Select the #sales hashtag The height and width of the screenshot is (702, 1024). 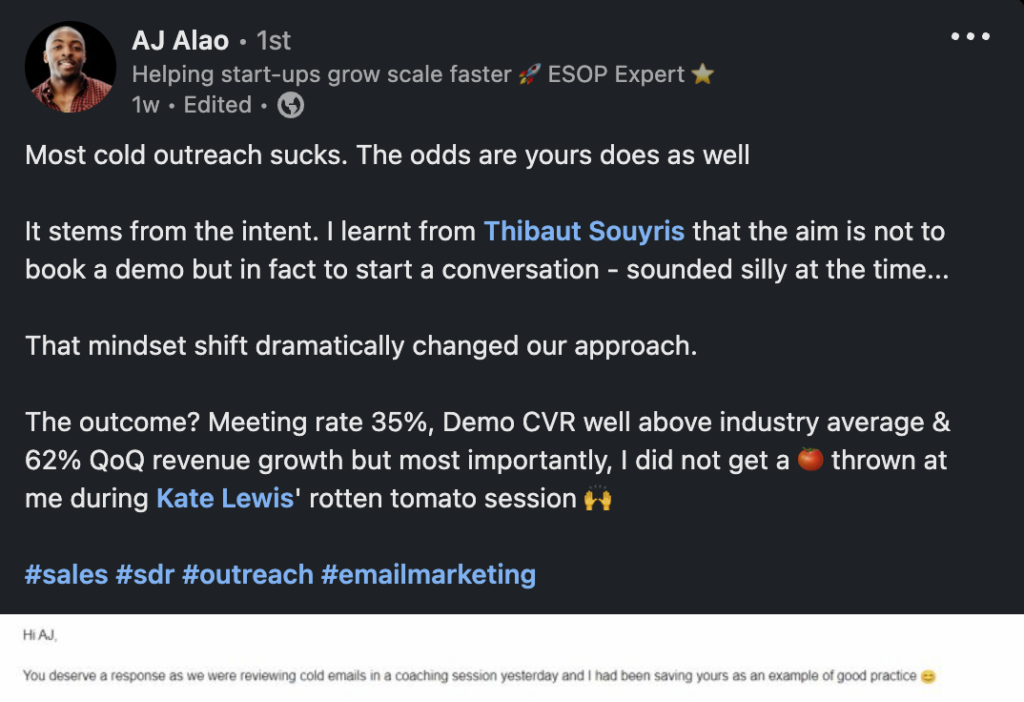[x=66, y=575]
